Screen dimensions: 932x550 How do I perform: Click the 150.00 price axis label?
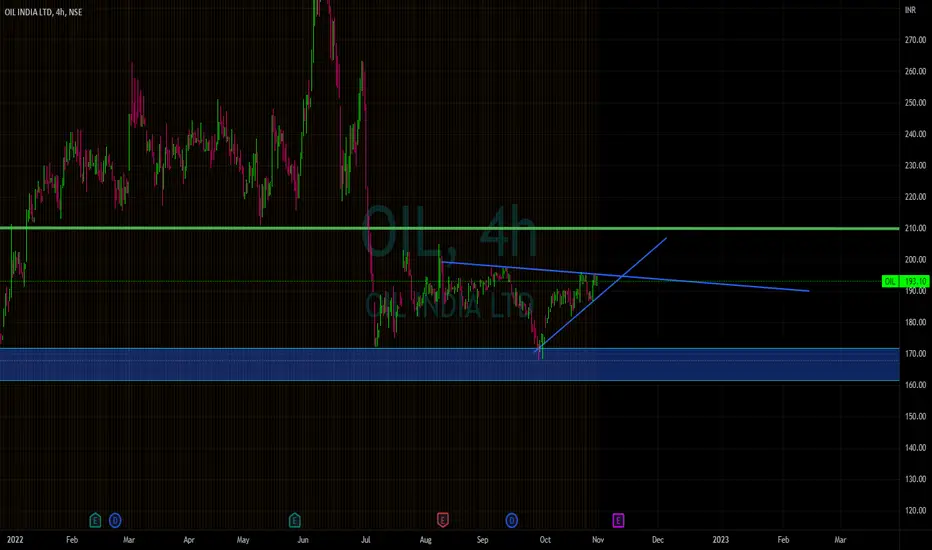tap(915, 416)
